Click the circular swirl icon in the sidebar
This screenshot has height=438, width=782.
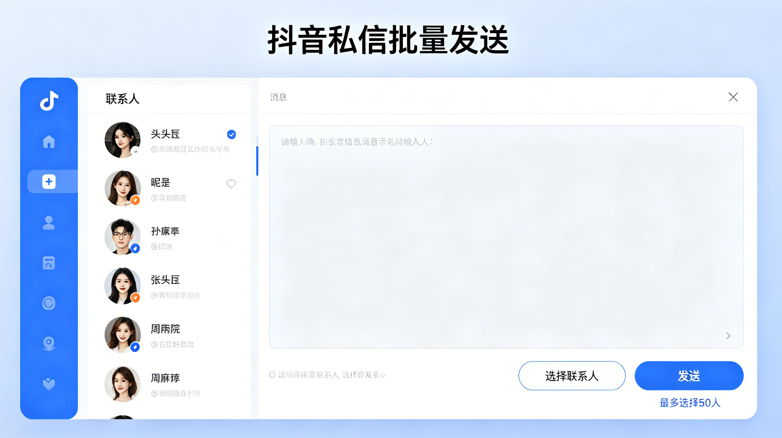pyautogui.click(x=49, y=303)
